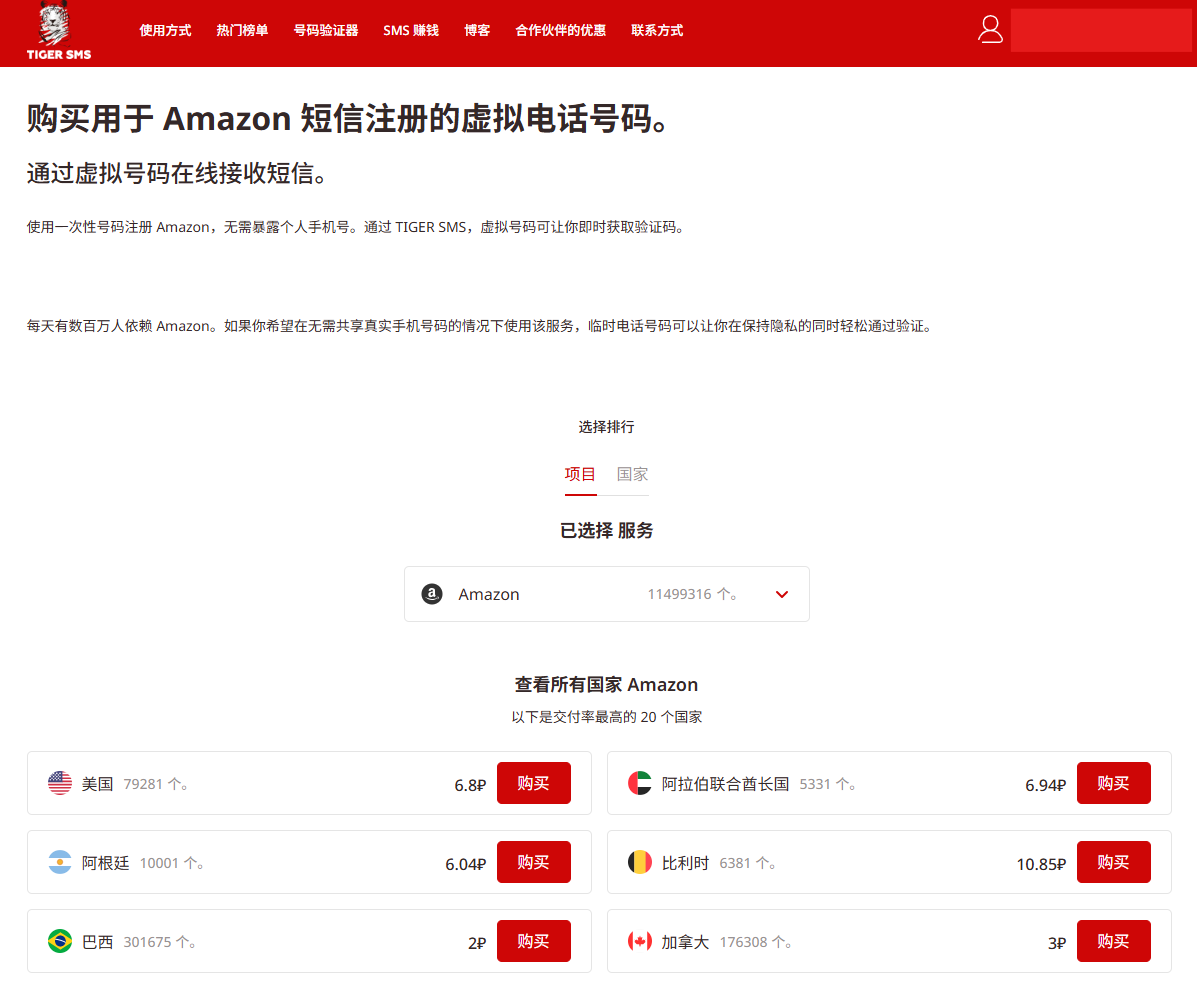The image size is (1197, 983).
Task: Buy a 巴西 number for 2₽
Action: pyautogui.click(x=534, y=941)
